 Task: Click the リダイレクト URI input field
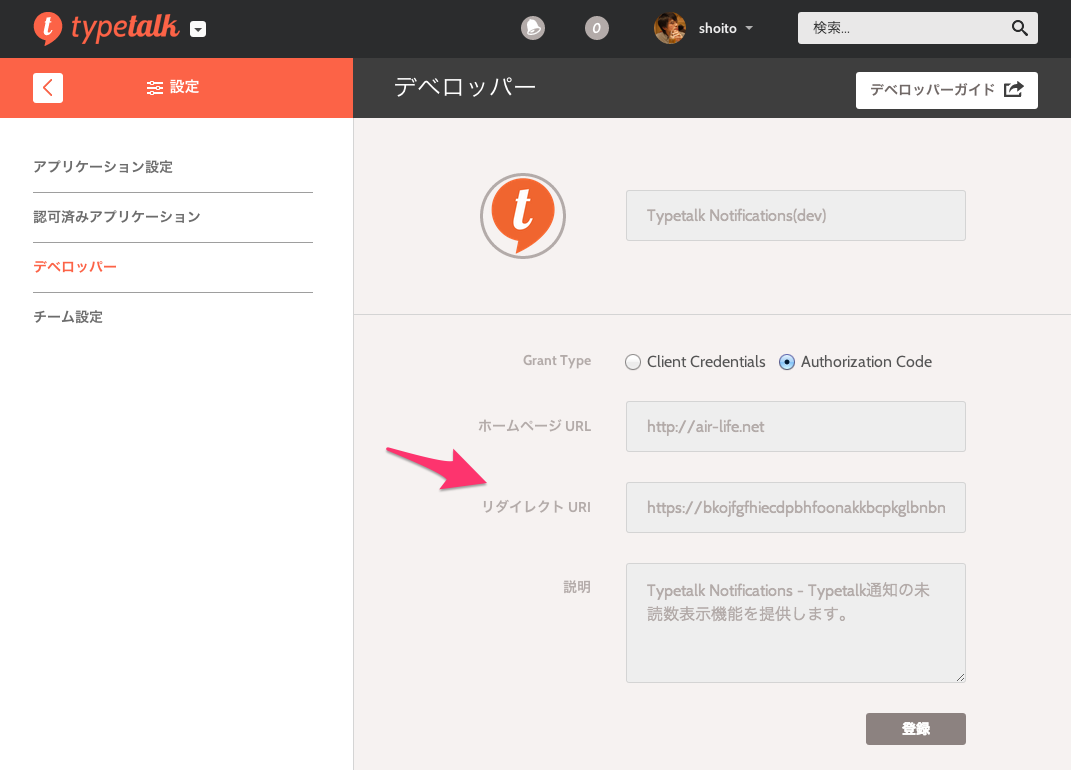[796, 508]
